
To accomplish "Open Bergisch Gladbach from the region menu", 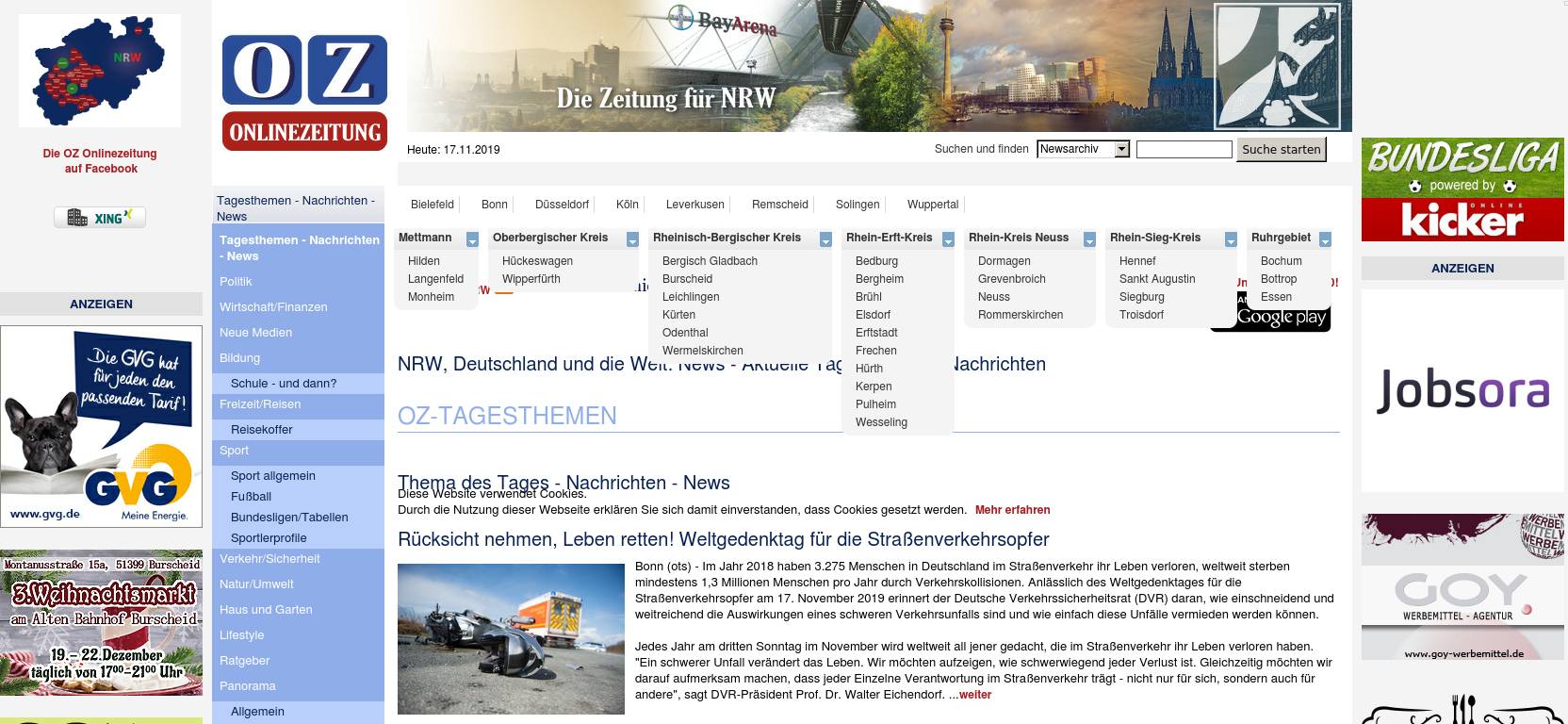I will click(710, 261).
